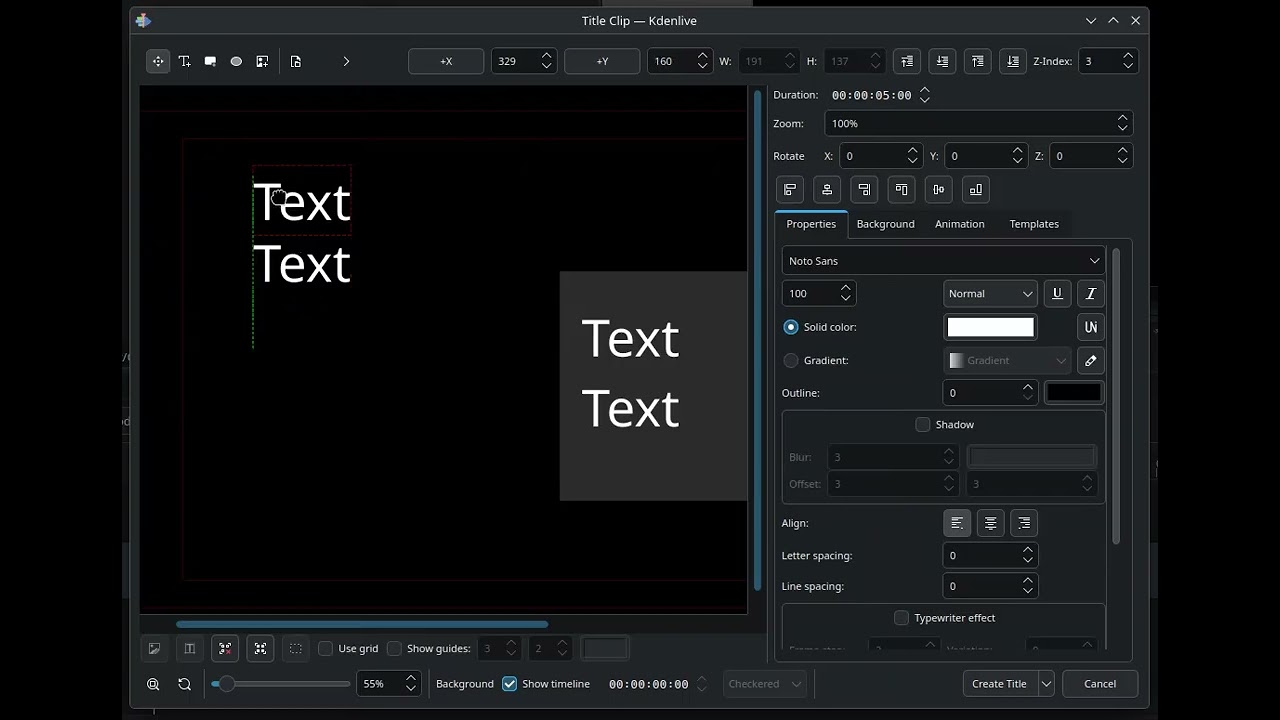Open the Noto Sans font dropdown
1280x720 pixels.
pos(943,261)
